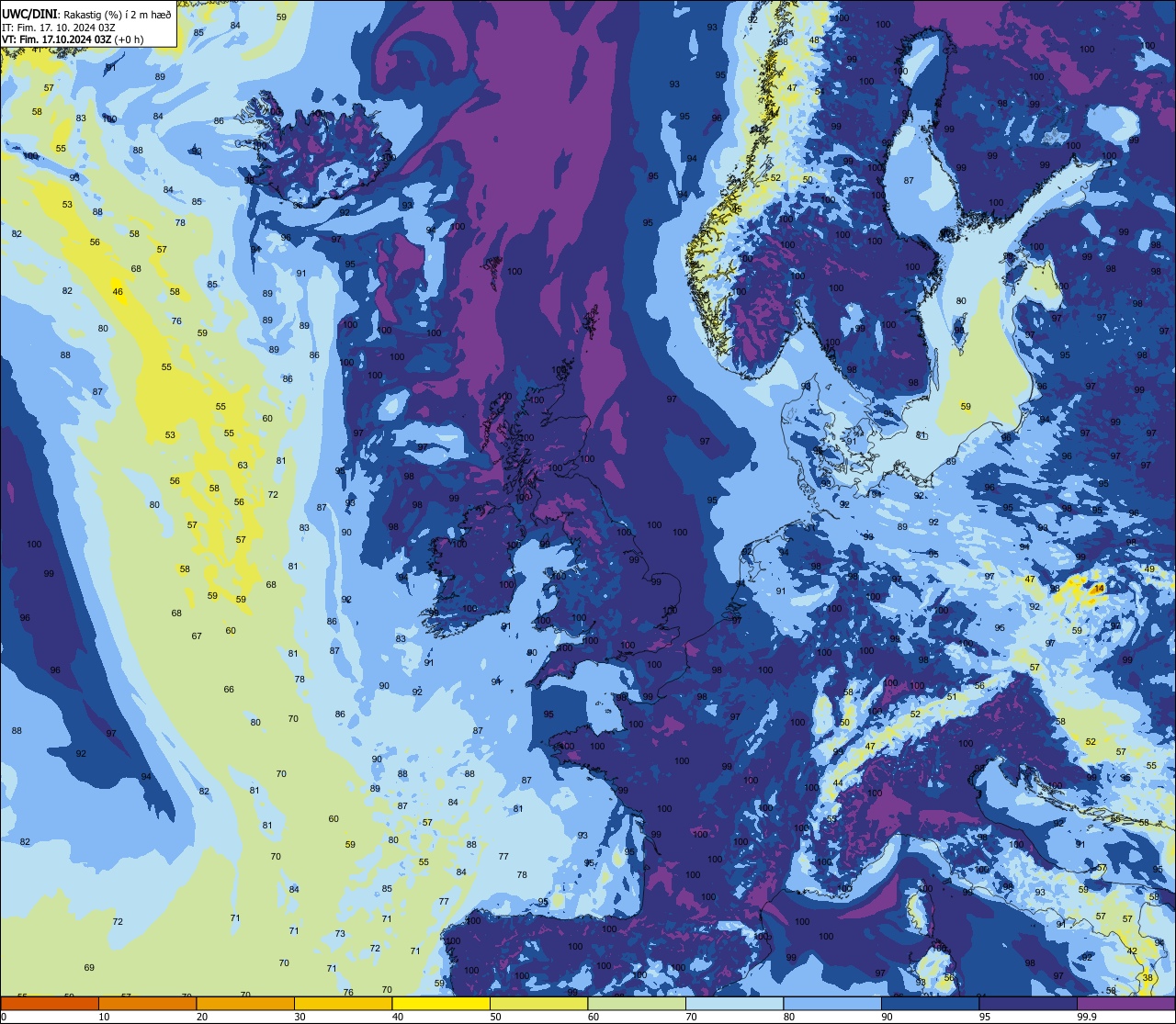Click the '70' legend scale label

pyautogui.click(x=692, y=1017)
